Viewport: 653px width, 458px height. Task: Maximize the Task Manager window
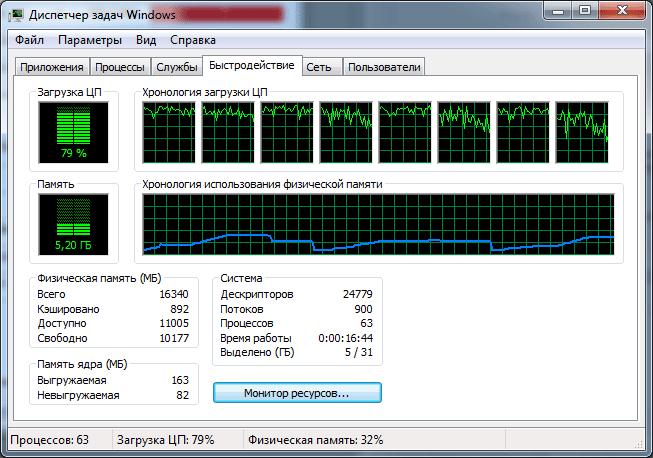(585, 10)
